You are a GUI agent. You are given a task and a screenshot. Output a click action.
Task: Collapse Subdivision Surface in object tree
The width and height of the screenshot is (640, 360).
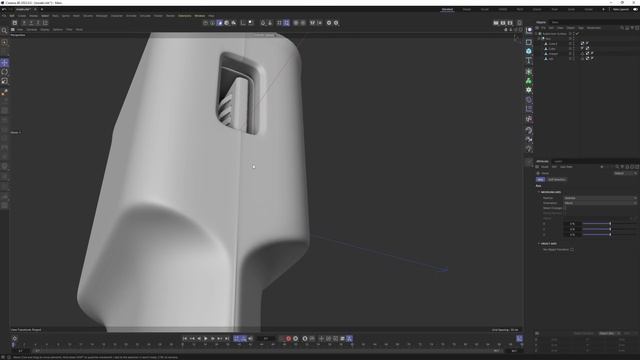(536, 33)
